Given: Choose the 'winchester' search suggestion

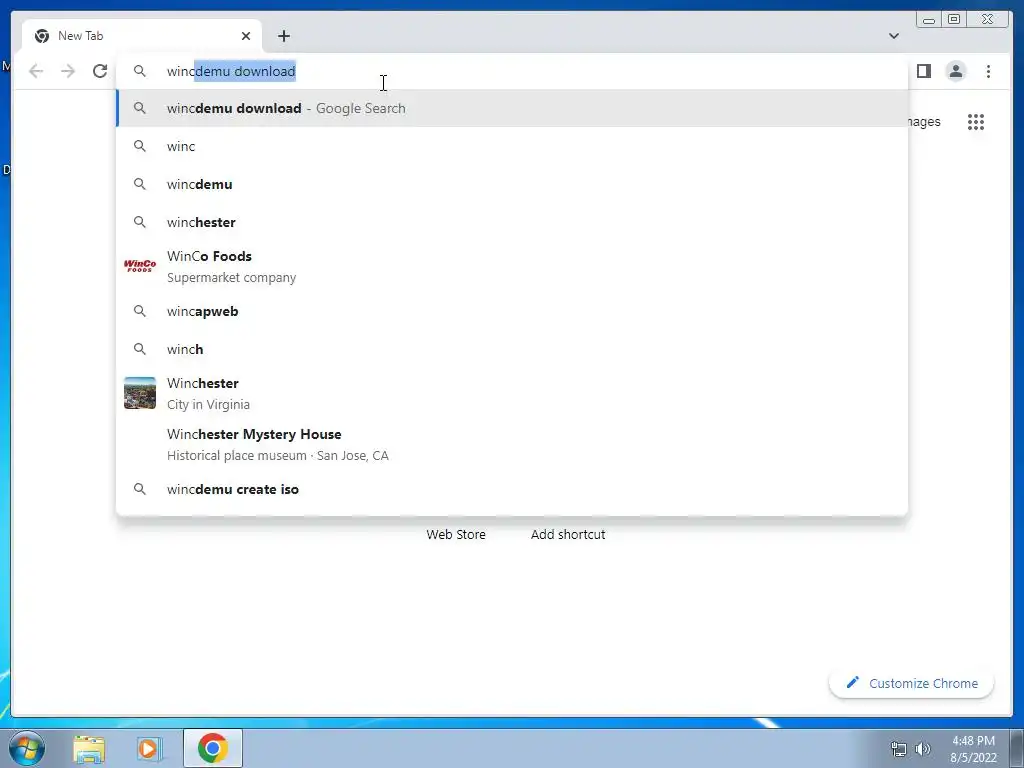Looking at the screenshot, I should (512, 222).
